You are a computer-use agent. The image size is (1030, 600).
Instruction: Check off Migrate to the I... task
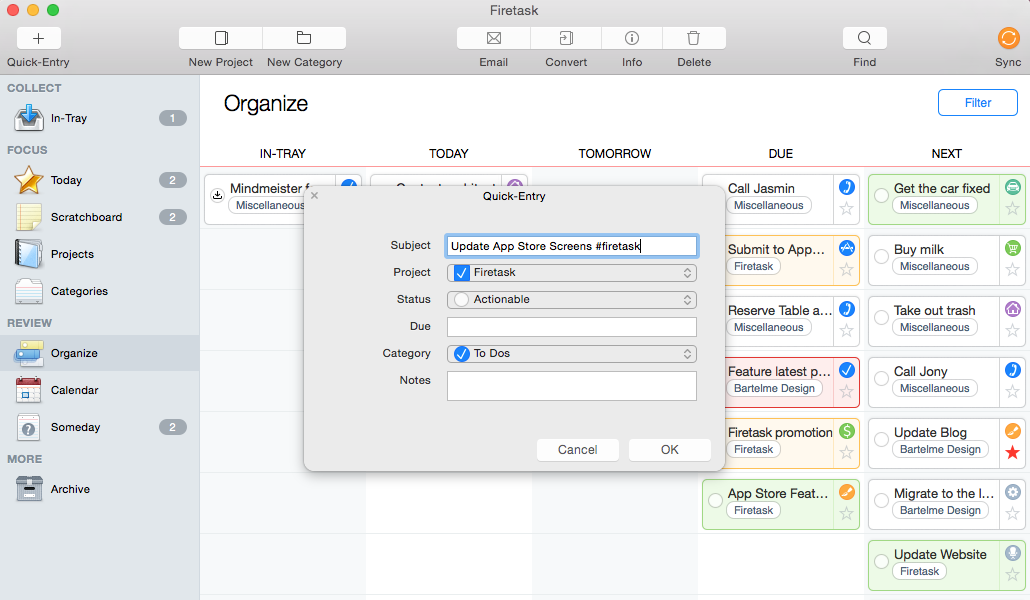882,501
